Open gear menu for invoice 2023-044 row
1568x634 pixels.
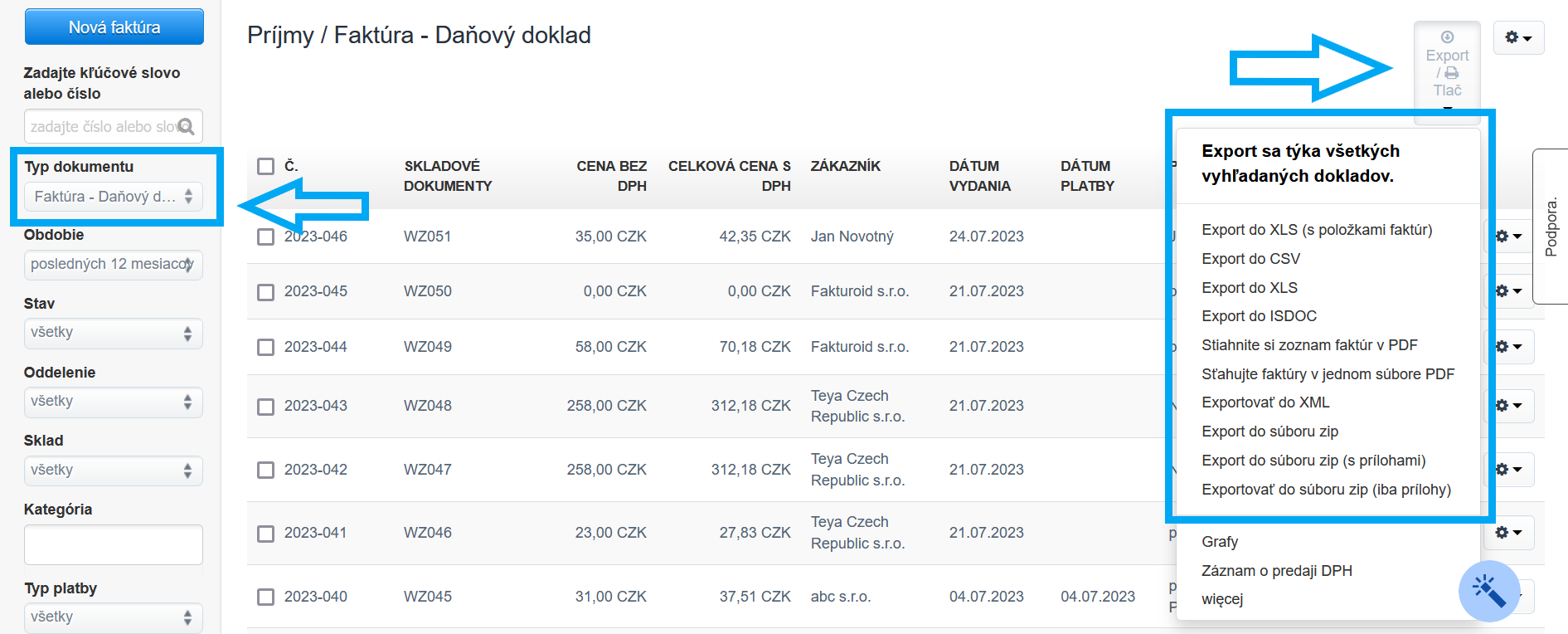(1509, 347)
